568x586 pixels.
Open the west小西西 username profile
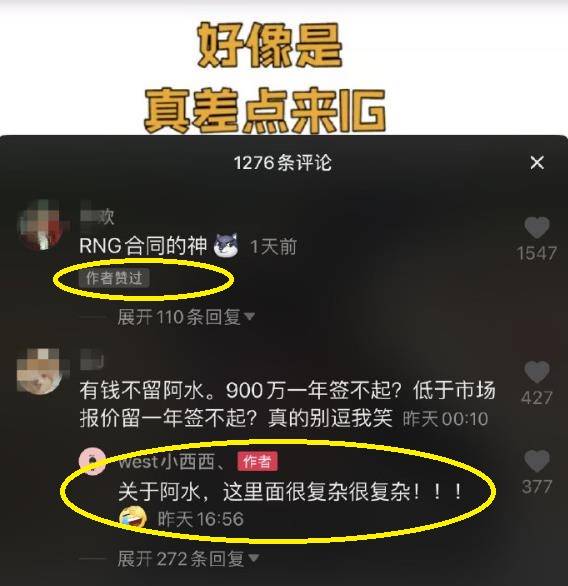[172, 462]
